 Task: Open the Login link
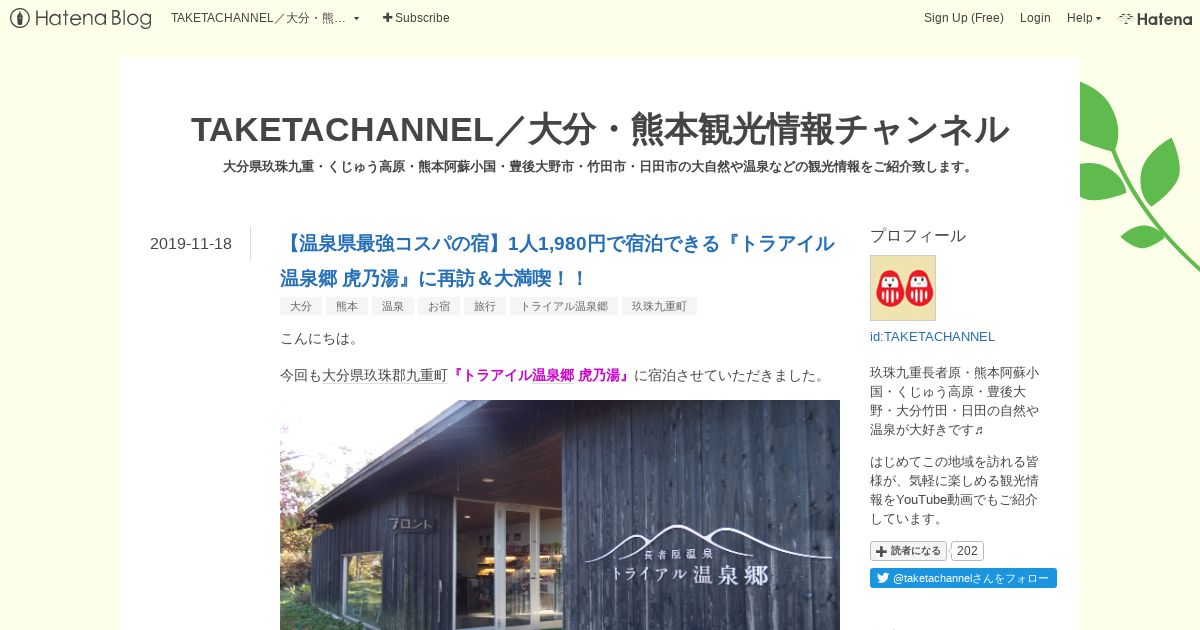coord(1035,18)
